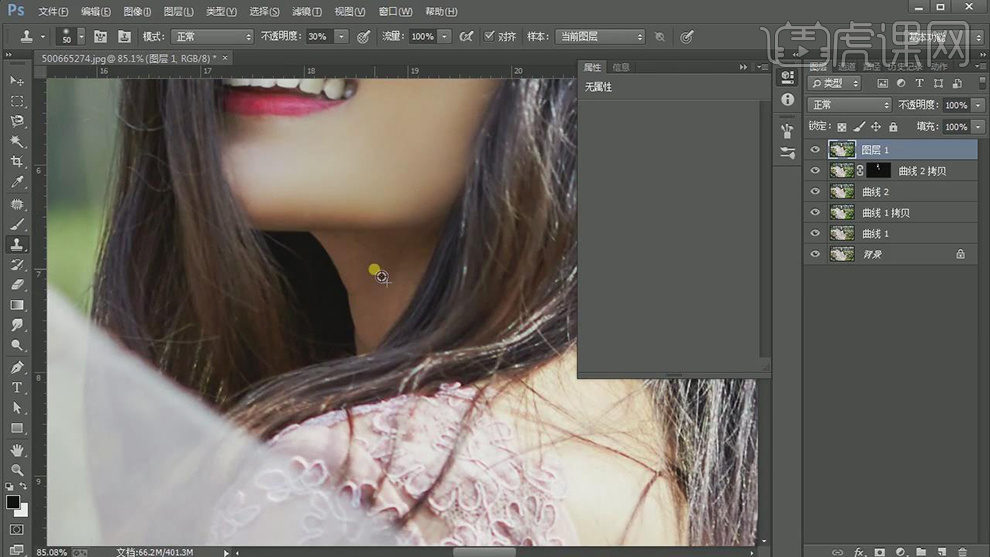
Task: Select the Zoom tool in toolbox
Action: click(x=17, y=470)
